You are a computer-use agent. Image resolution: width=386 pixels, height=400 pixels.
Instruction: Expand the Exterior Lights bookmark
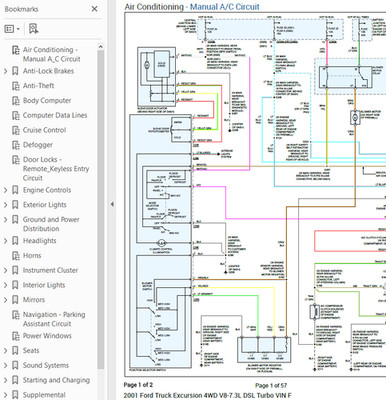click(x=5, y=205)
